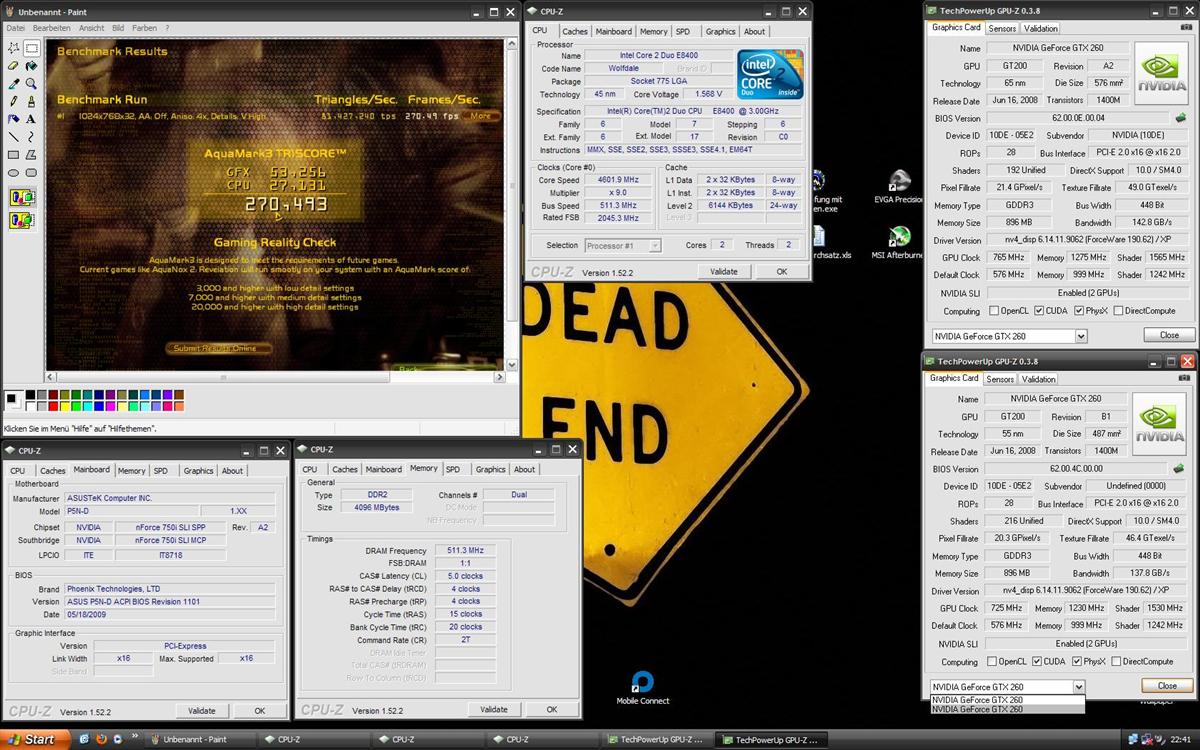This screenshot has height=750, width=1200.
Task: Open the SPD tab in the Memory CPU-Z window
Action: (453, 469)
